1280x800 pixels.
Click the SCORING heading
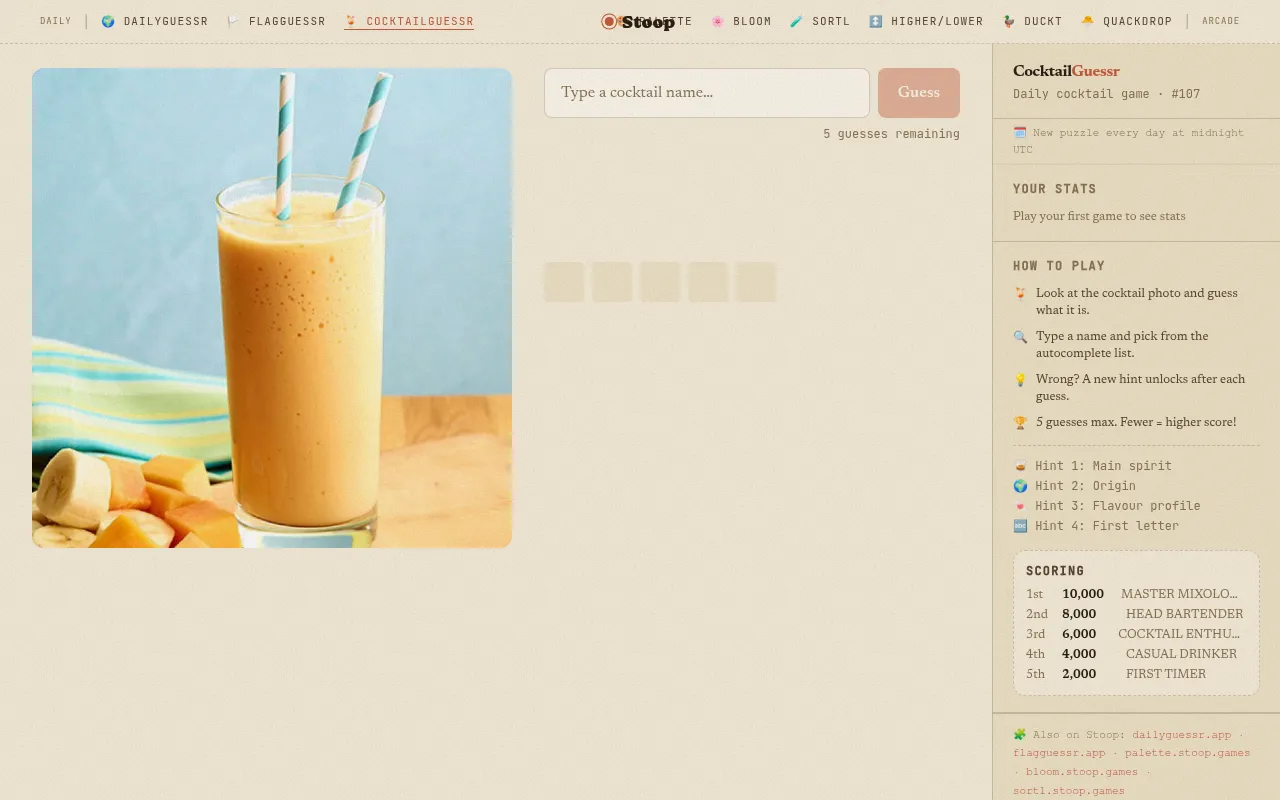point(1055,571)
